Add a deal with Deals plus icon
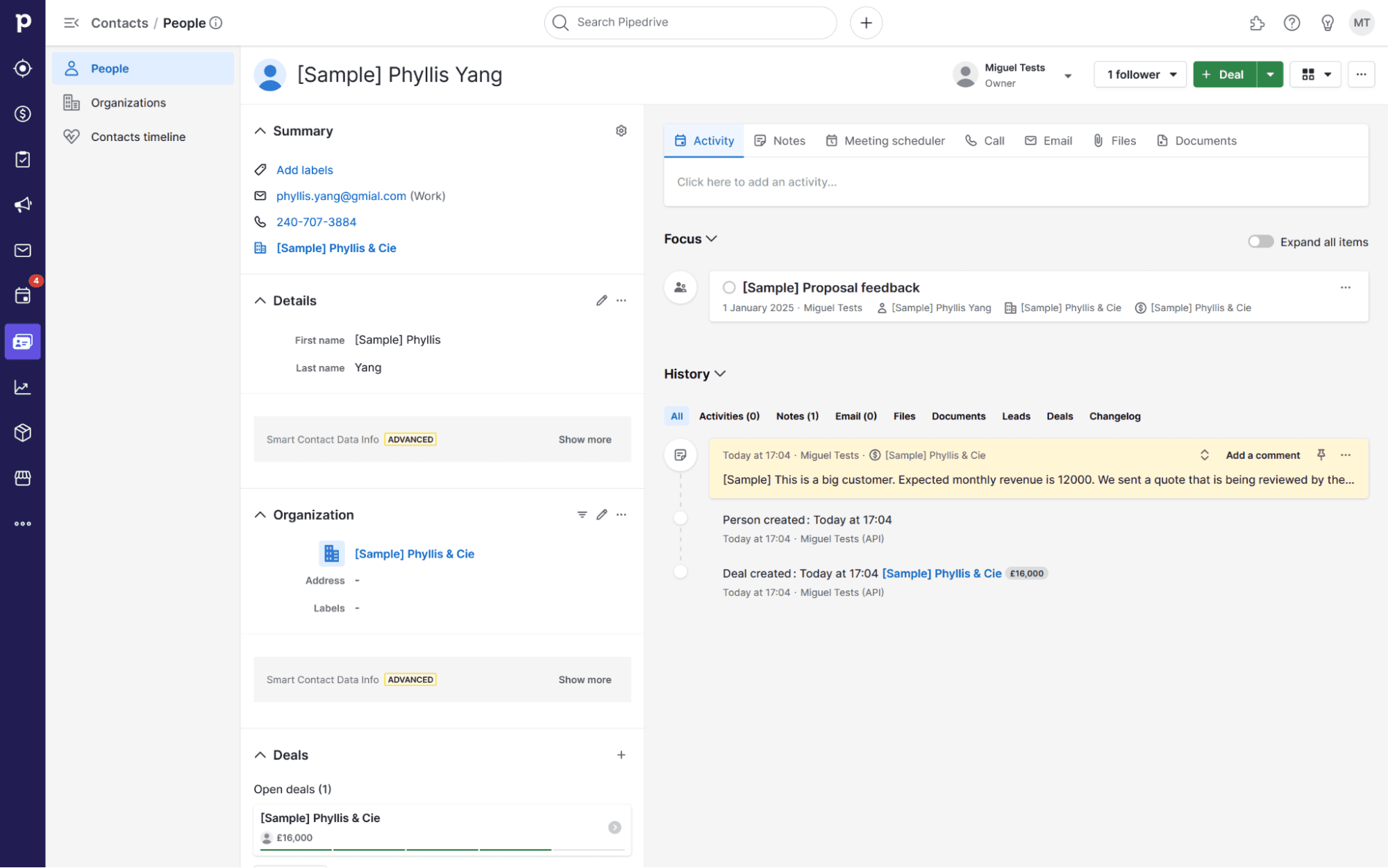Image resolution: width=1388 pixels, height=868 pixels. (x=621, y=755)
